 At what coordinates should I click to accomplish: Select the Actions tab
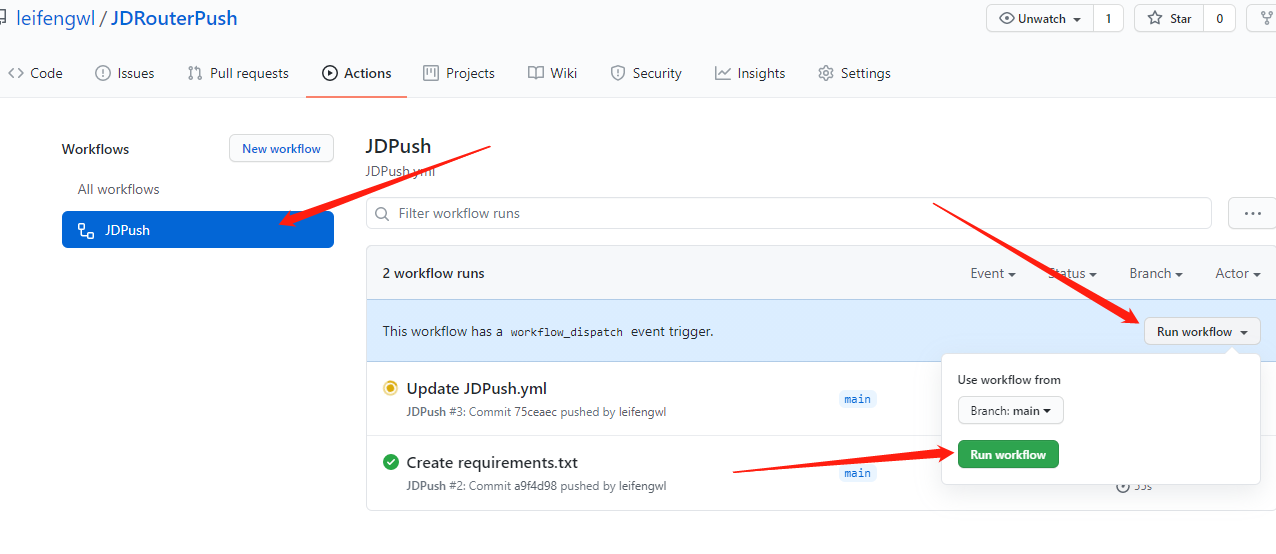pyautogui.click(x=356, y=73)
